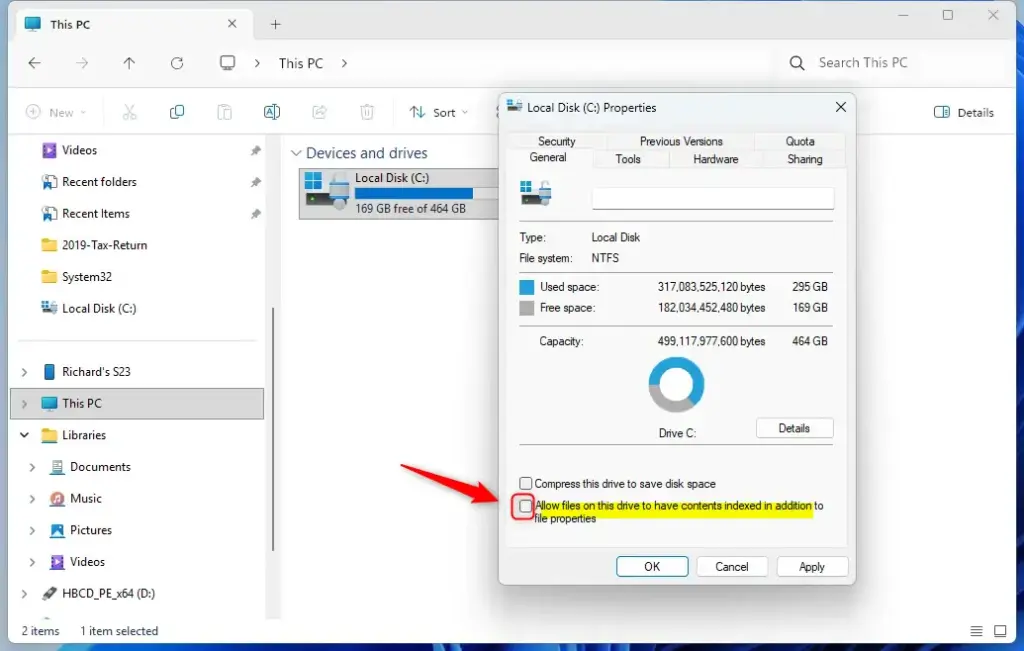This screenshot has height=651, width=1024.
Task: Click the Share toolbar icon
Action: pos(319,112)
